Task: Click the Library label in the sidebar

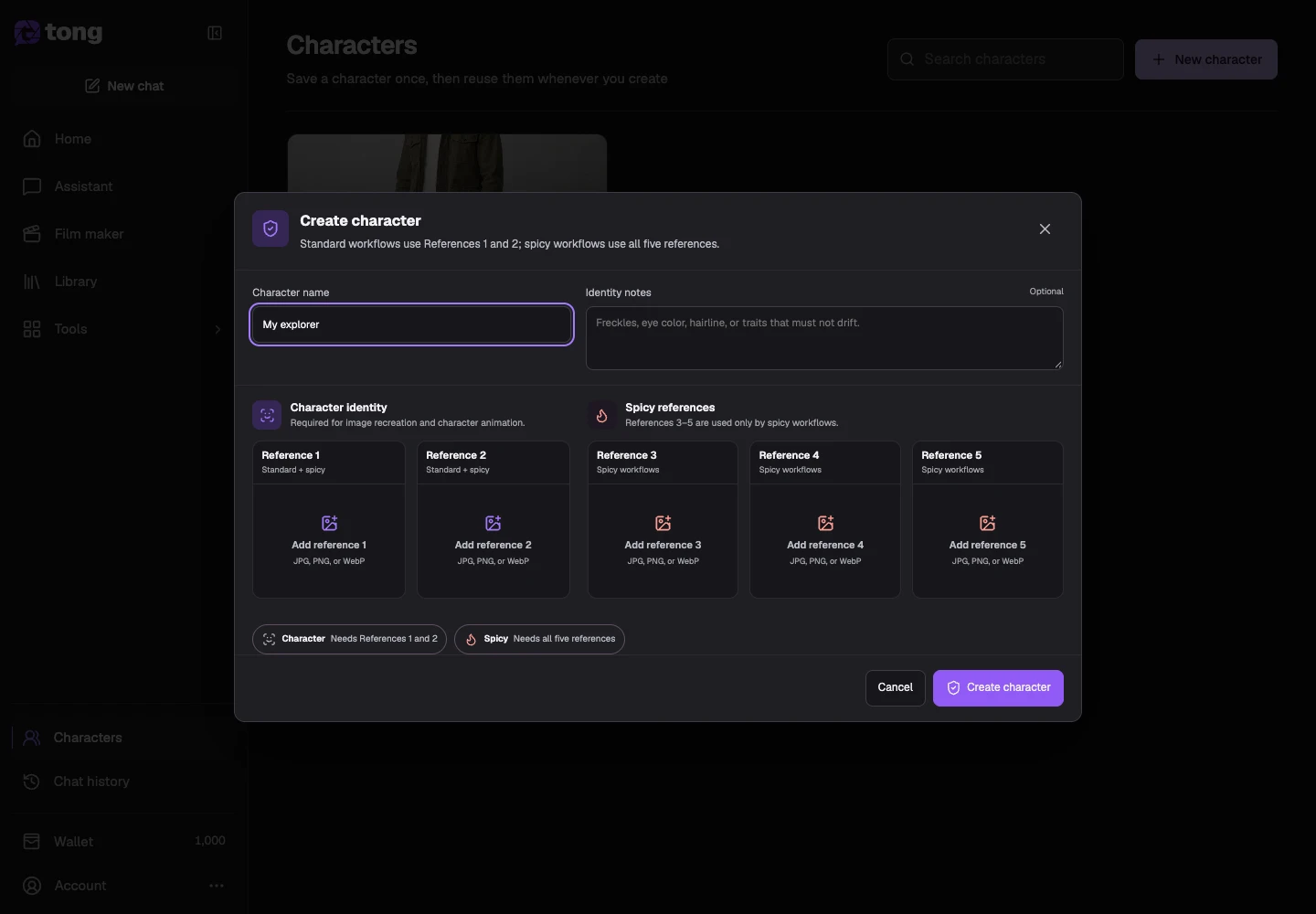Action: point(76,282)
